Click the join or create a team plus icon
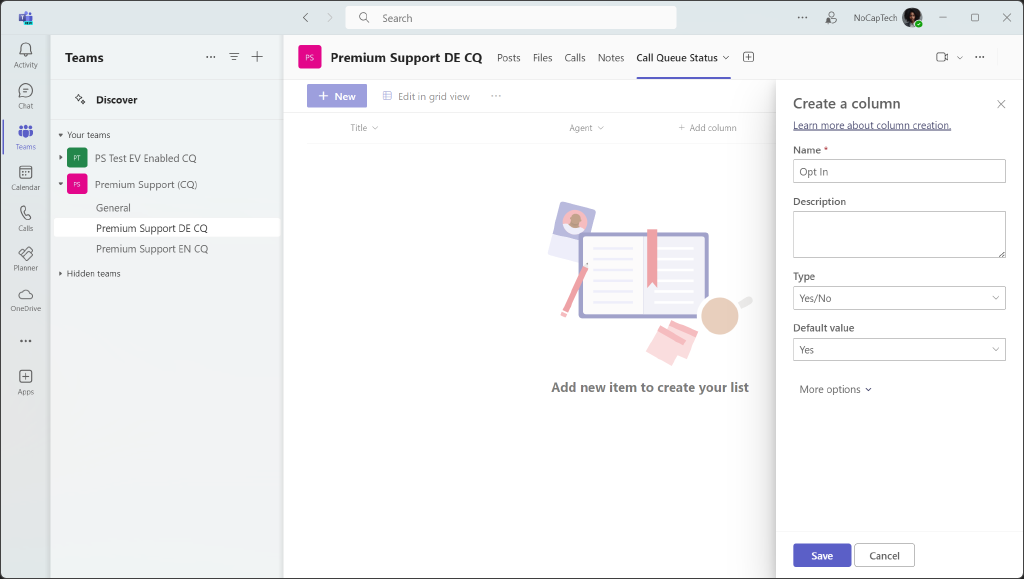The image size is (1024, 579). (x=257, y=57)
